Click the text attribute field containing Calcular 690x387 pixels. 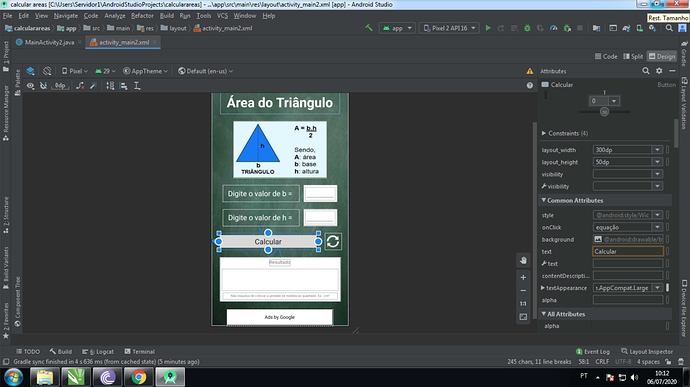[628, 251]
